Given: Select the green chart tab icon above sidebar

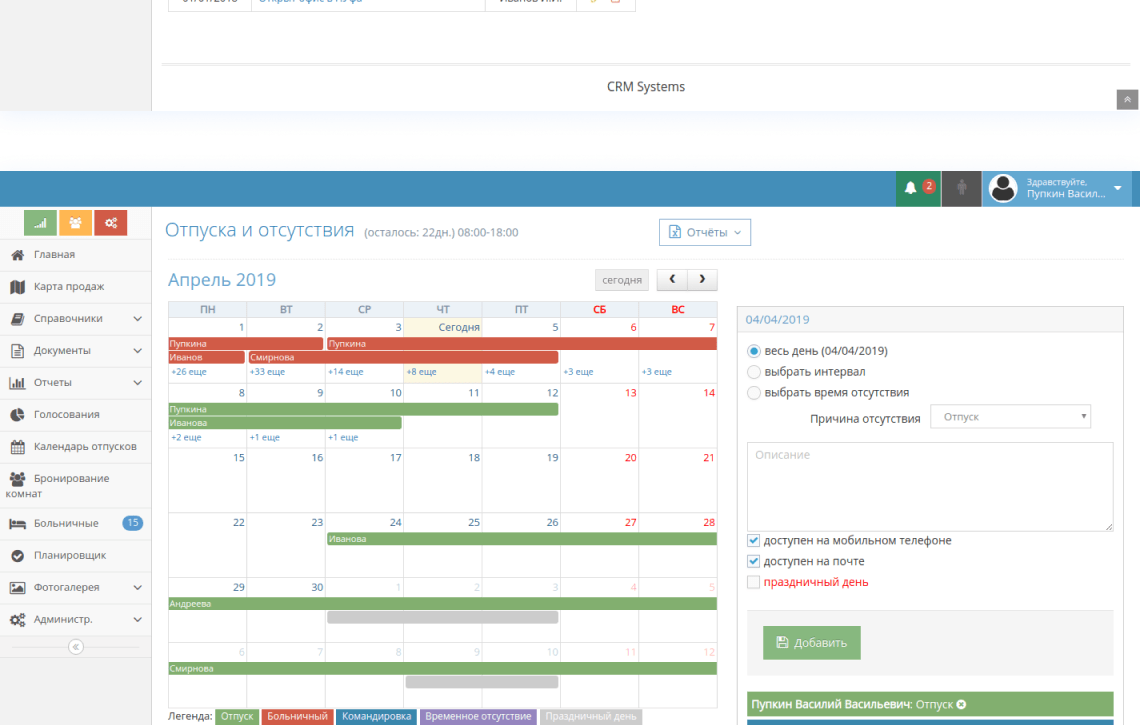Looking at the screenshot, I should pos(40,222).
